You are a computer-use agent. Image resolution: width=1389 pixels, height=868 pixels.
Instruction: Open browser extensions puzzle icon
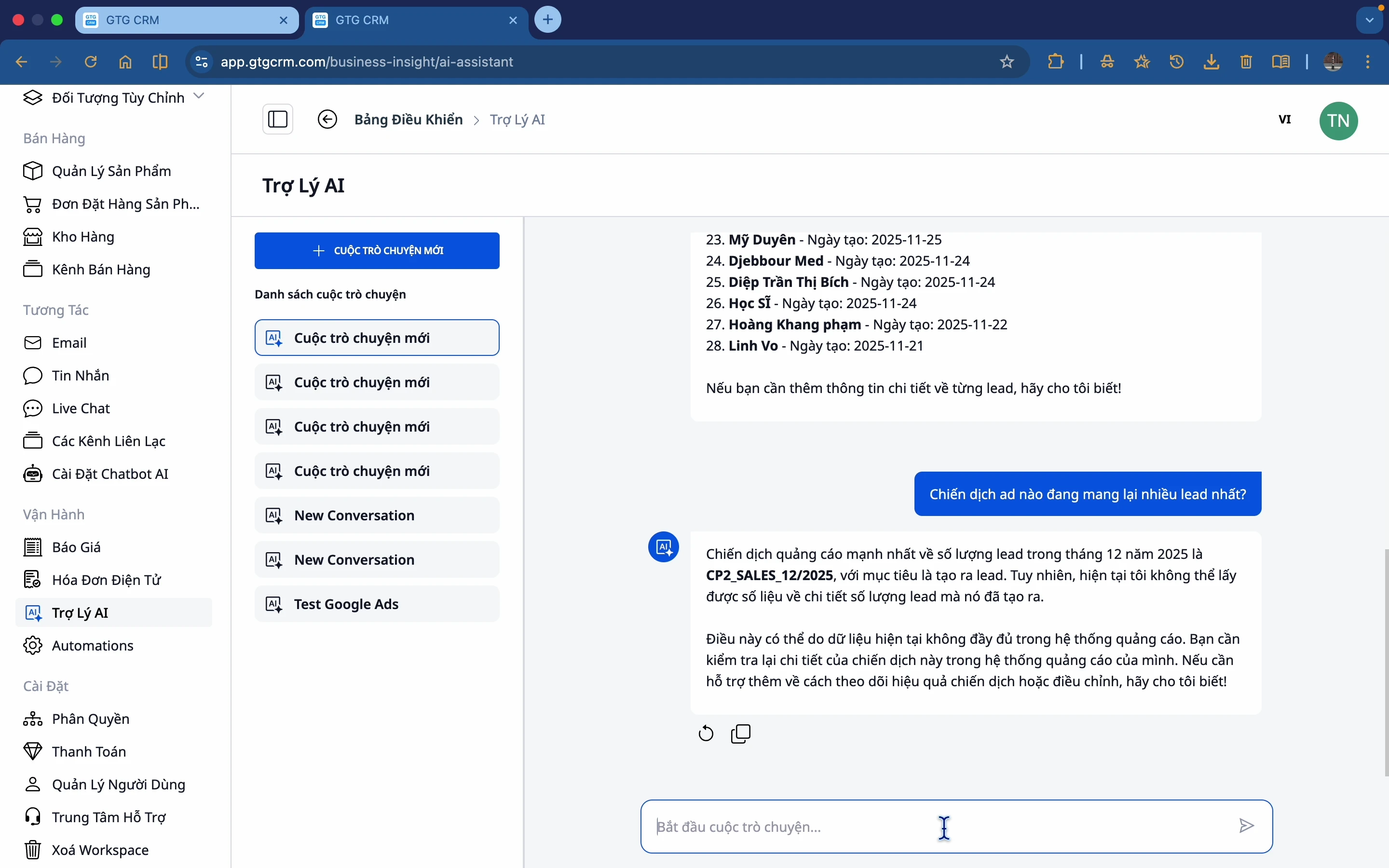tap(1056, 61)
